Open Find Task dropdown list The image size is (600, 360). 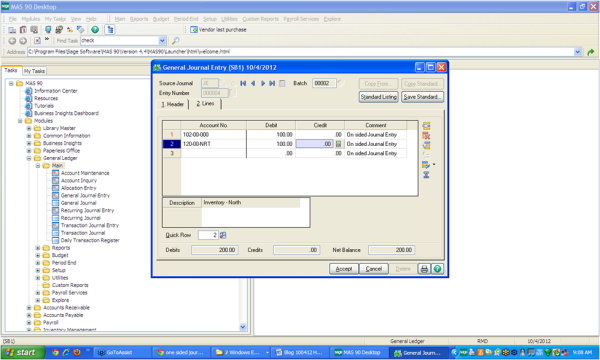162,41
